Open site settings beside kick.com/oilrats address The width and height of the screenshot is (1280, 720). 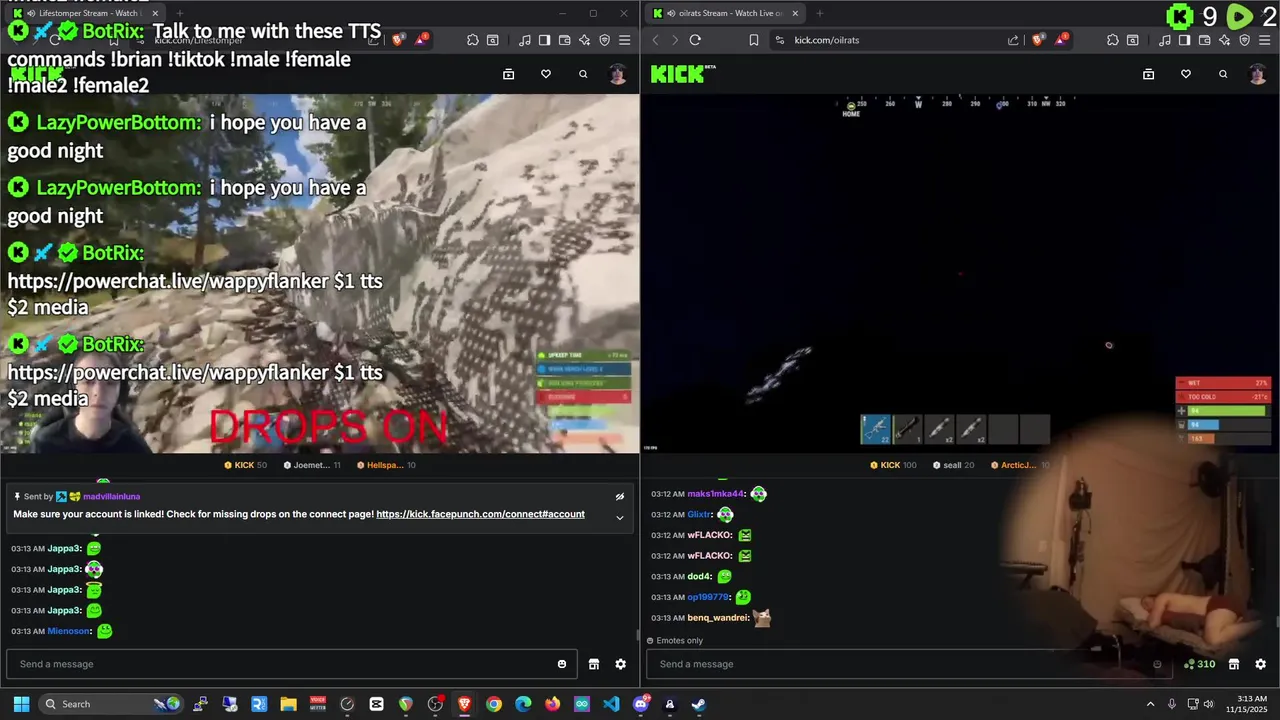[x=780, y=40]
